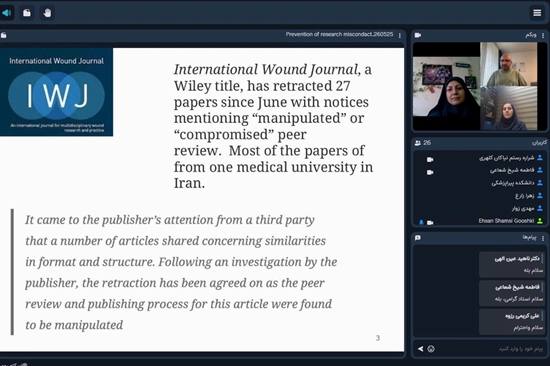Open chat message reading سلام استاد گرامی، بله
550x366 pixels.
click(x=512, y=293)
